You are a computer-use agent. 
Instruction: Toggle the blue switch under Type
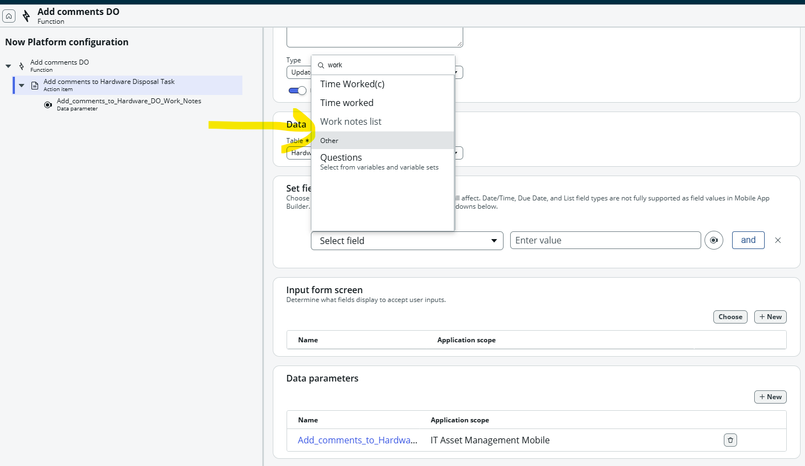coord(297,91)
